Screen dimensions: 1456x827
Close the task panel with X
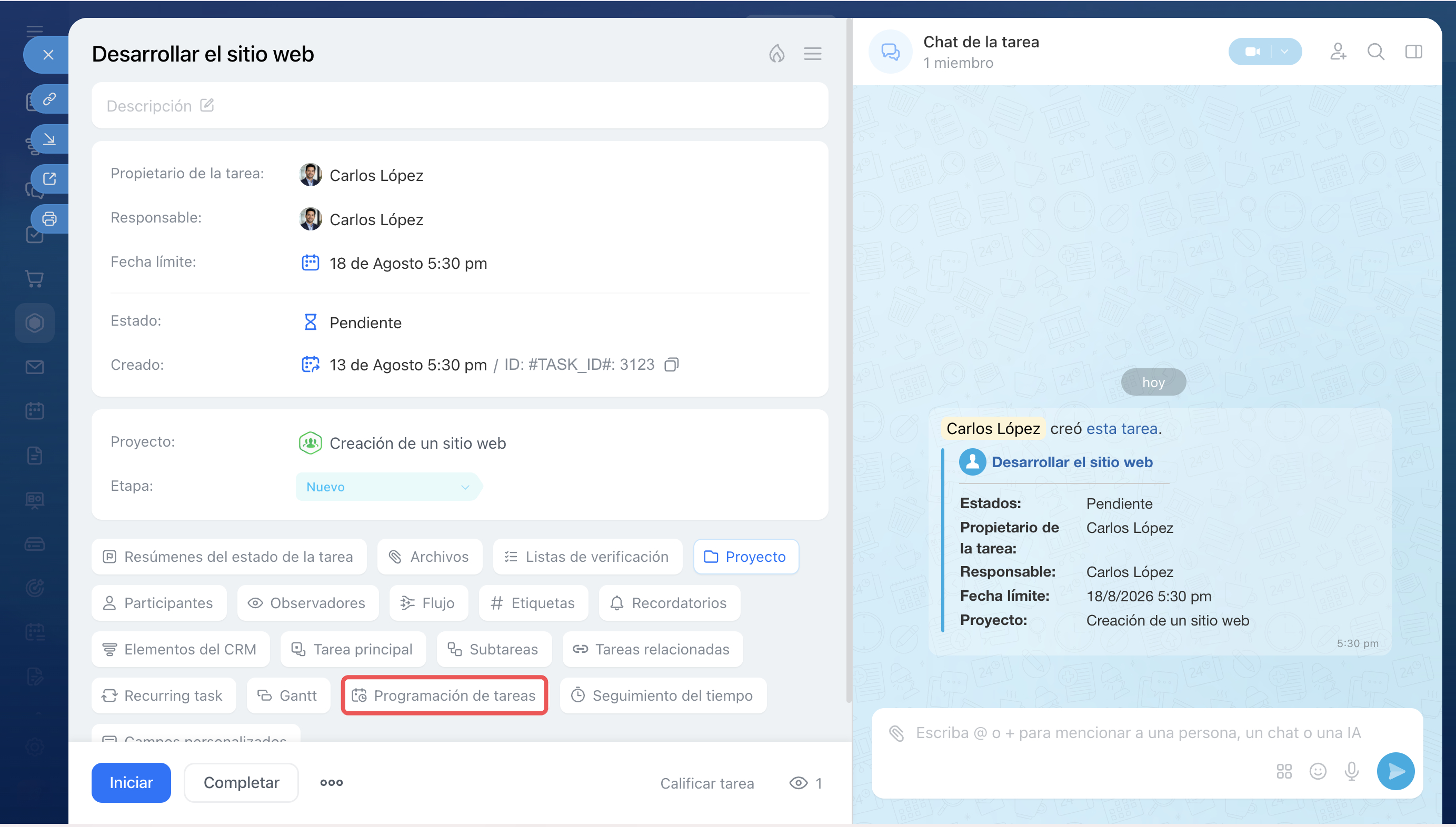point(48,55)
